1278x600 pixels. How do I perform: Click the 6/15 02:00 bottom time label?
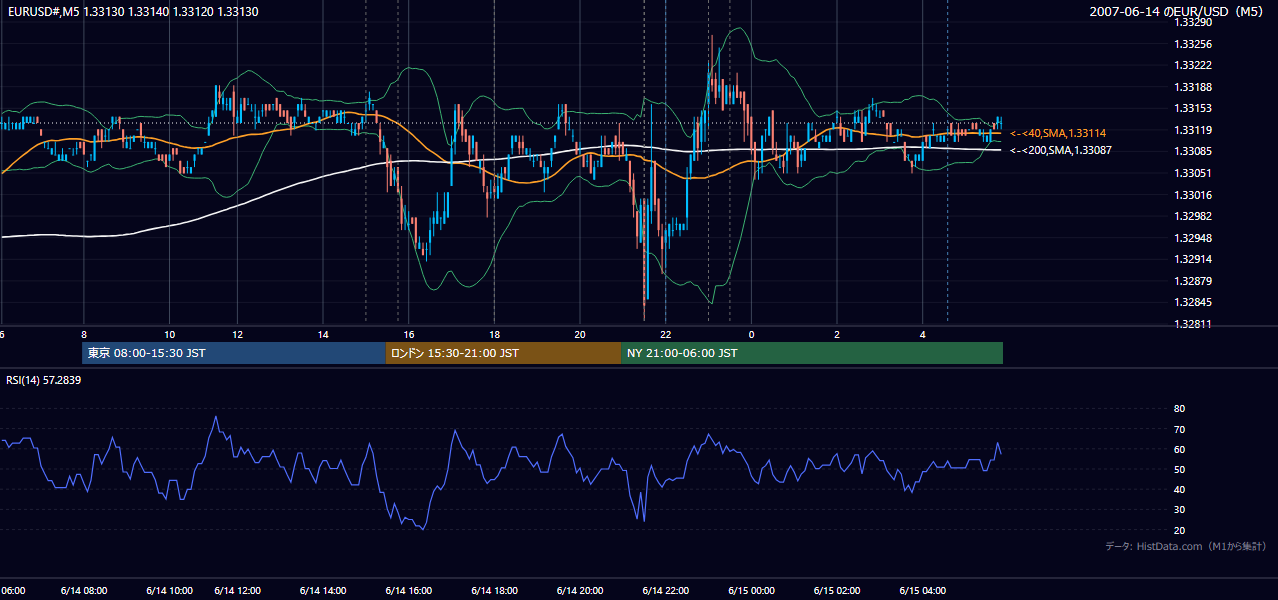[x=837, y=591]
